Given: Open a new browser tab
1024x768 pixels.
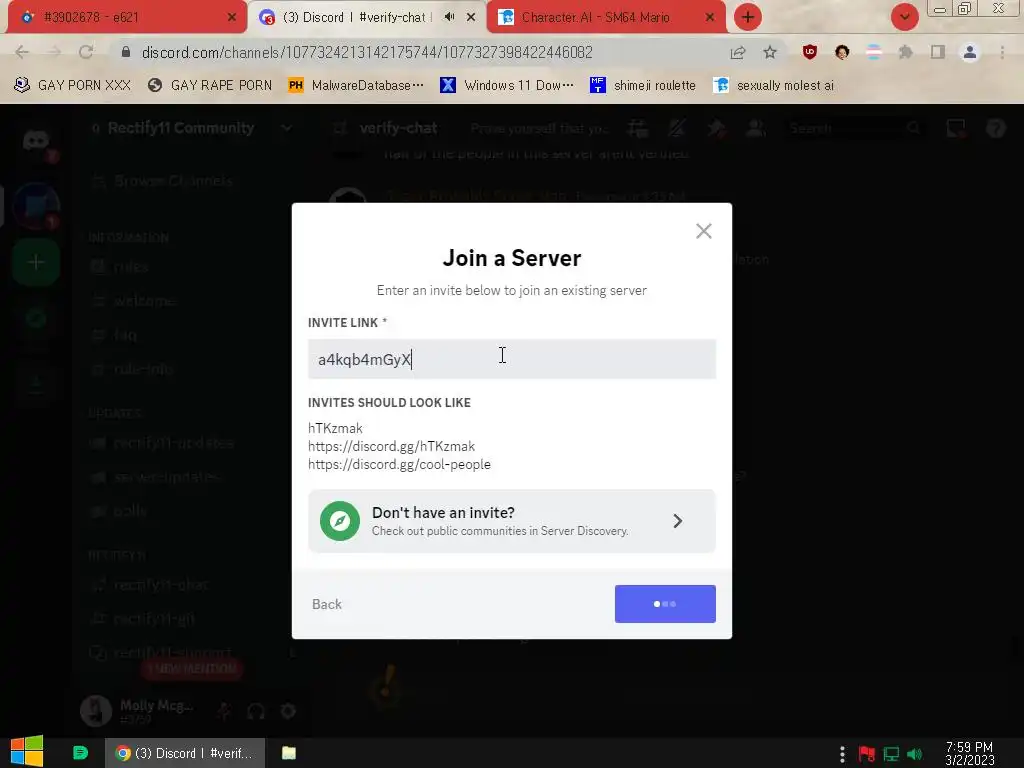Looking at the screenshot, I should click(748, 17).
